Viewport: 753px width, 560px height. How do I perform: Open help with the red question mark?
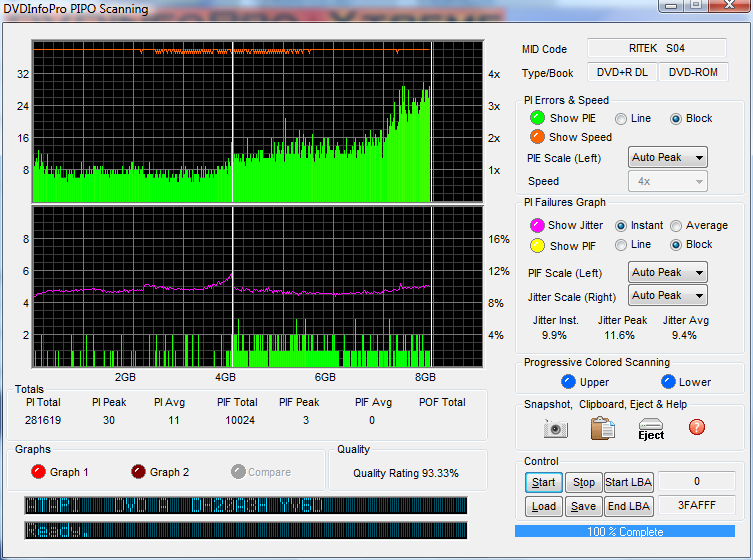pos(697,427)
